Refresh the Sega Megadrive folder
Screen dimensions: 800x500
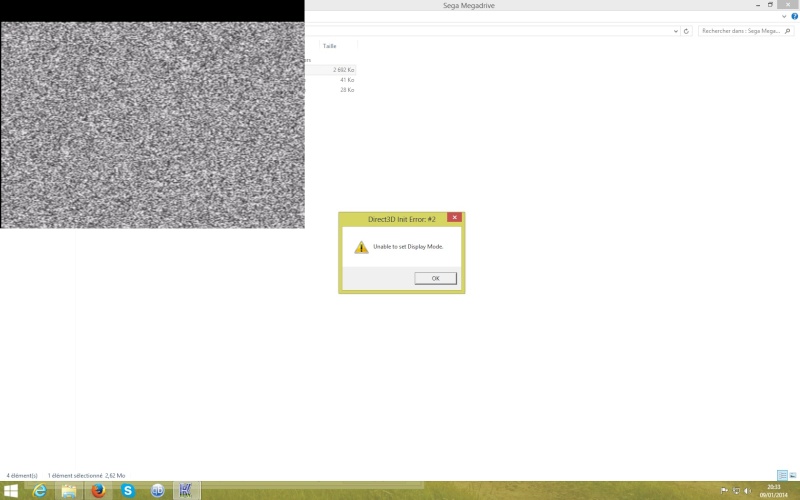[x=686, y=31]
